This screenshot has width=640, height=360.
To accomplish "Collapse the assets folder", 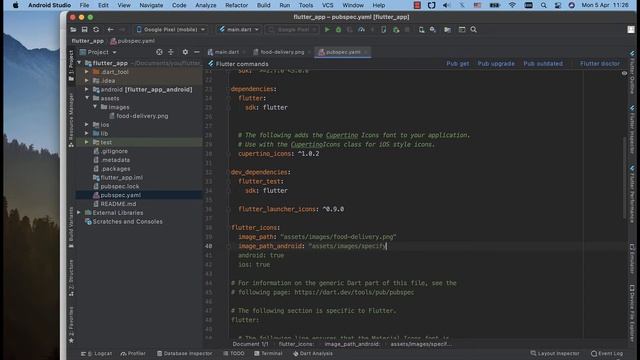I will [87, 98].
